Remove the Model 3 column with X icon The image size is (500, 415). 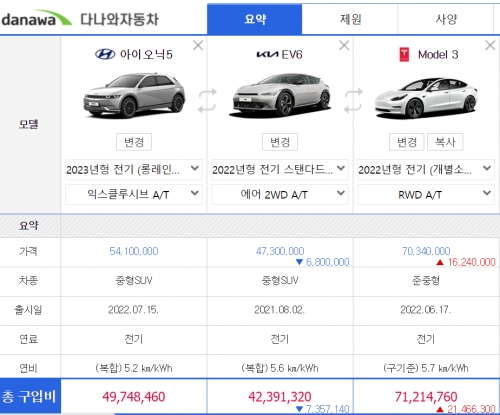[x=490, y=45]
